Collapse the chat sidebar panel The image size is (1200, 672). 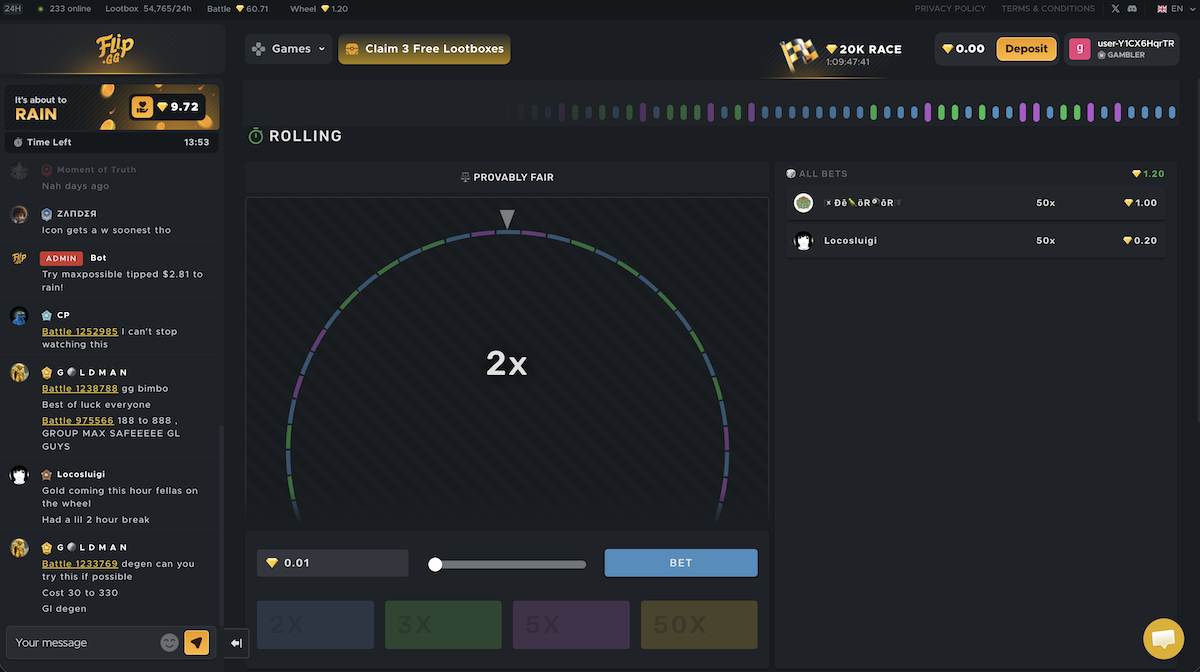236,643
